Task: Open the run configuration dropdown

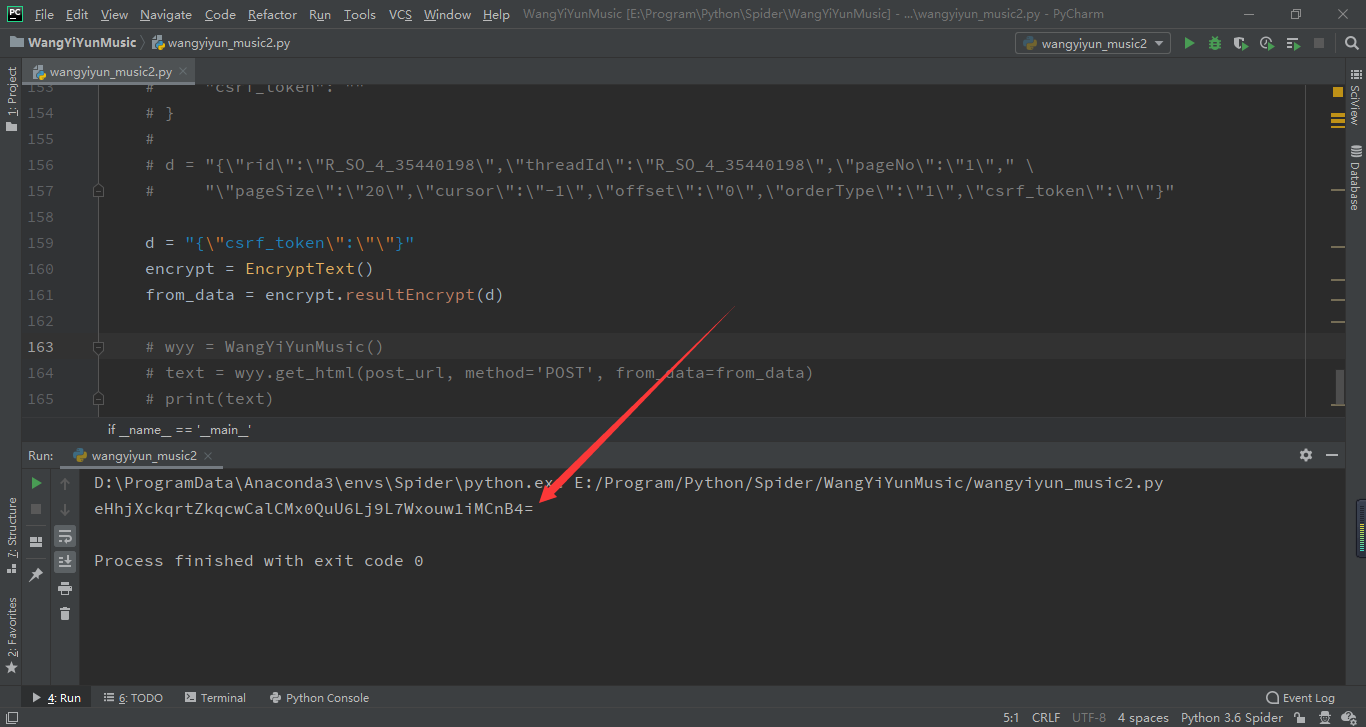Action: click(1093, 43)
